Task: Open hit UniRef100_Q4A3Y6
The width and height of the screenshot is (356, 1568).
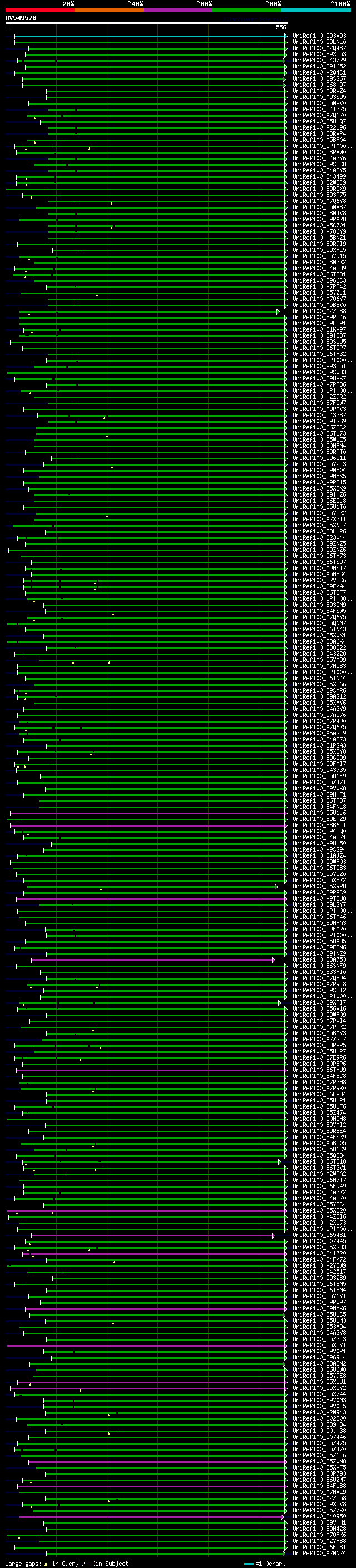Action: pos(319,159)
